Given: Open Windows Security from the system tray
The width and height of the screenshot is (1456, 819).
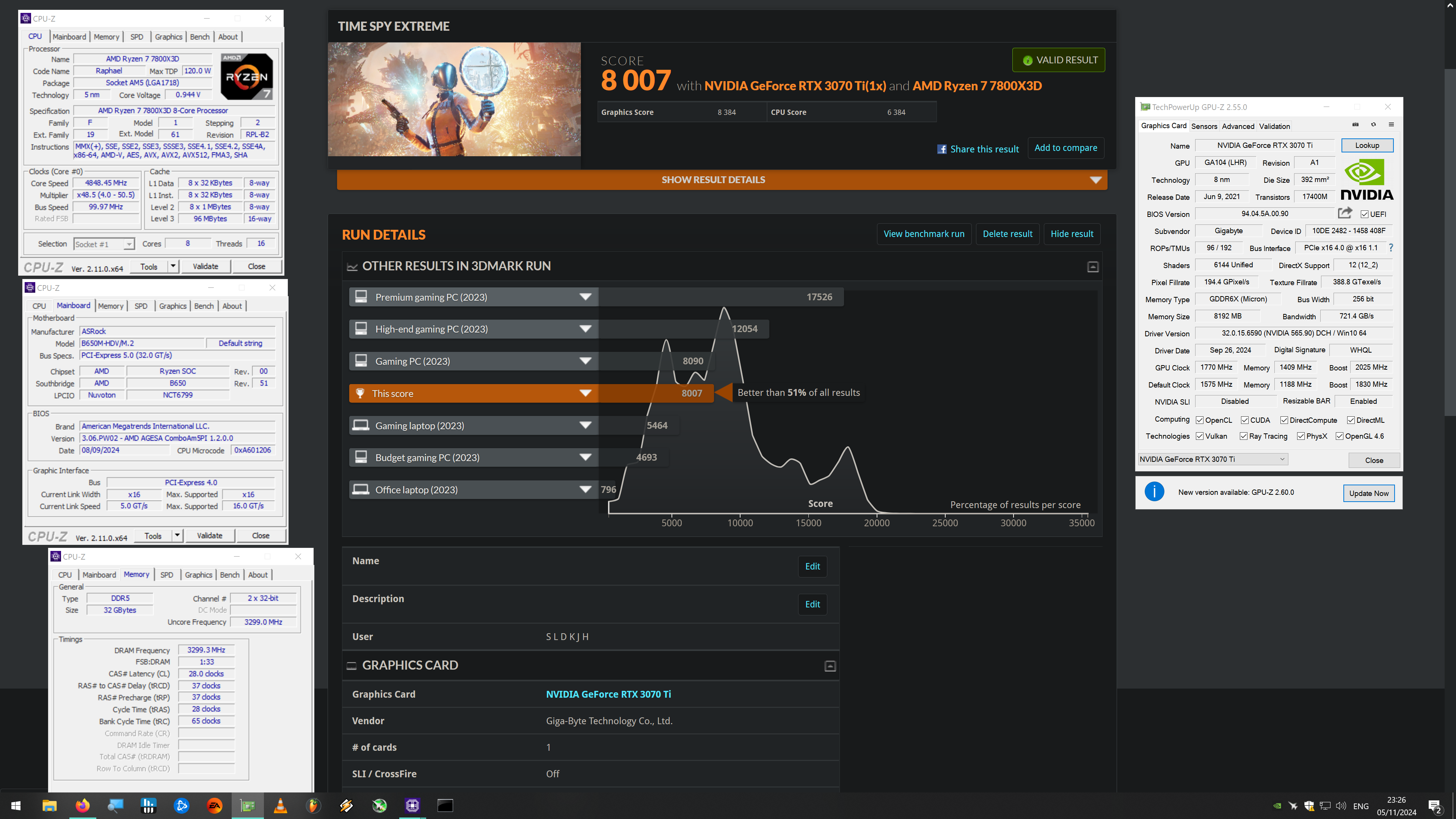Looking at the screenshot, I should (x=1309, y=805).
